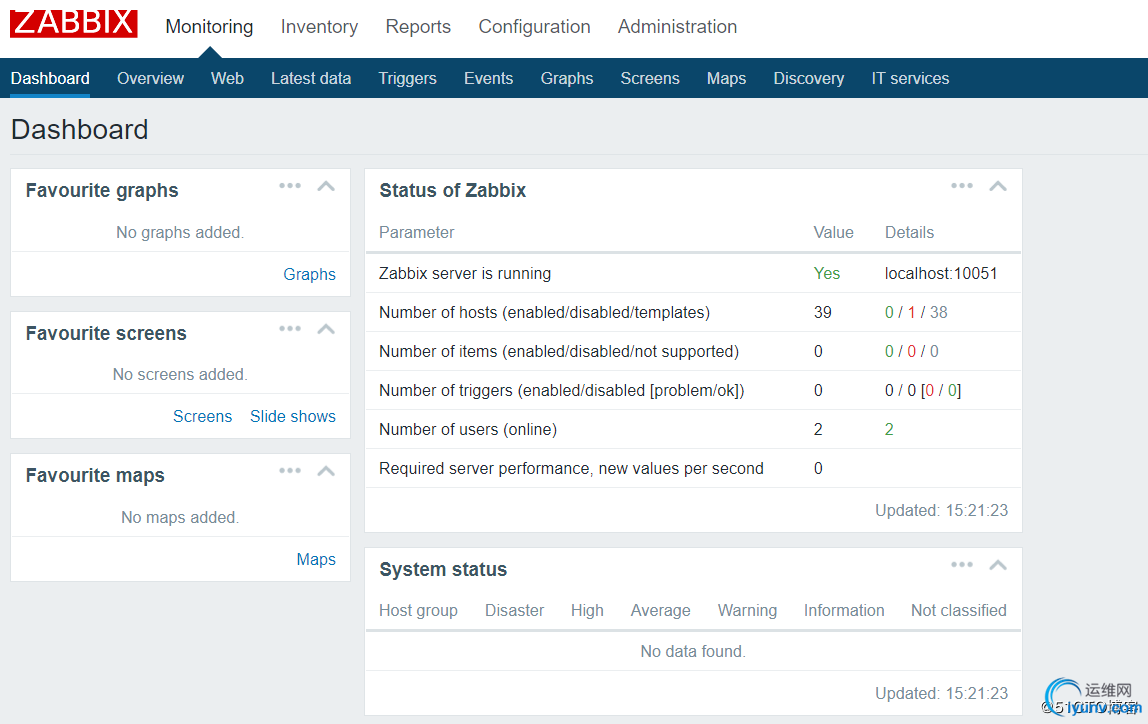Click the 'No data found.' message
Image resolution: width=1148 pixels, height=724 pixels.
693,652
